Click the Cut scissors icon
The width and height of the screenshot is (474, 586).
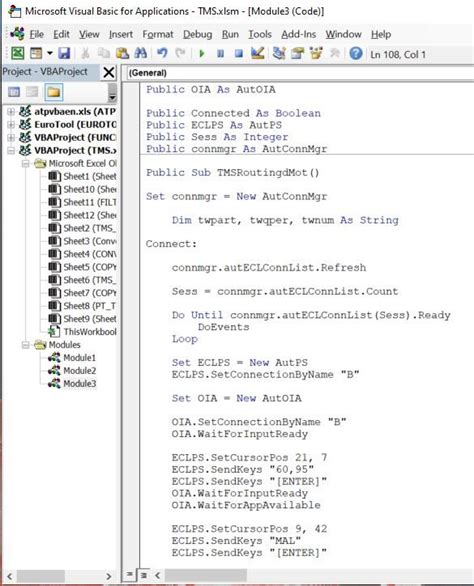click(x=86, y=53)
